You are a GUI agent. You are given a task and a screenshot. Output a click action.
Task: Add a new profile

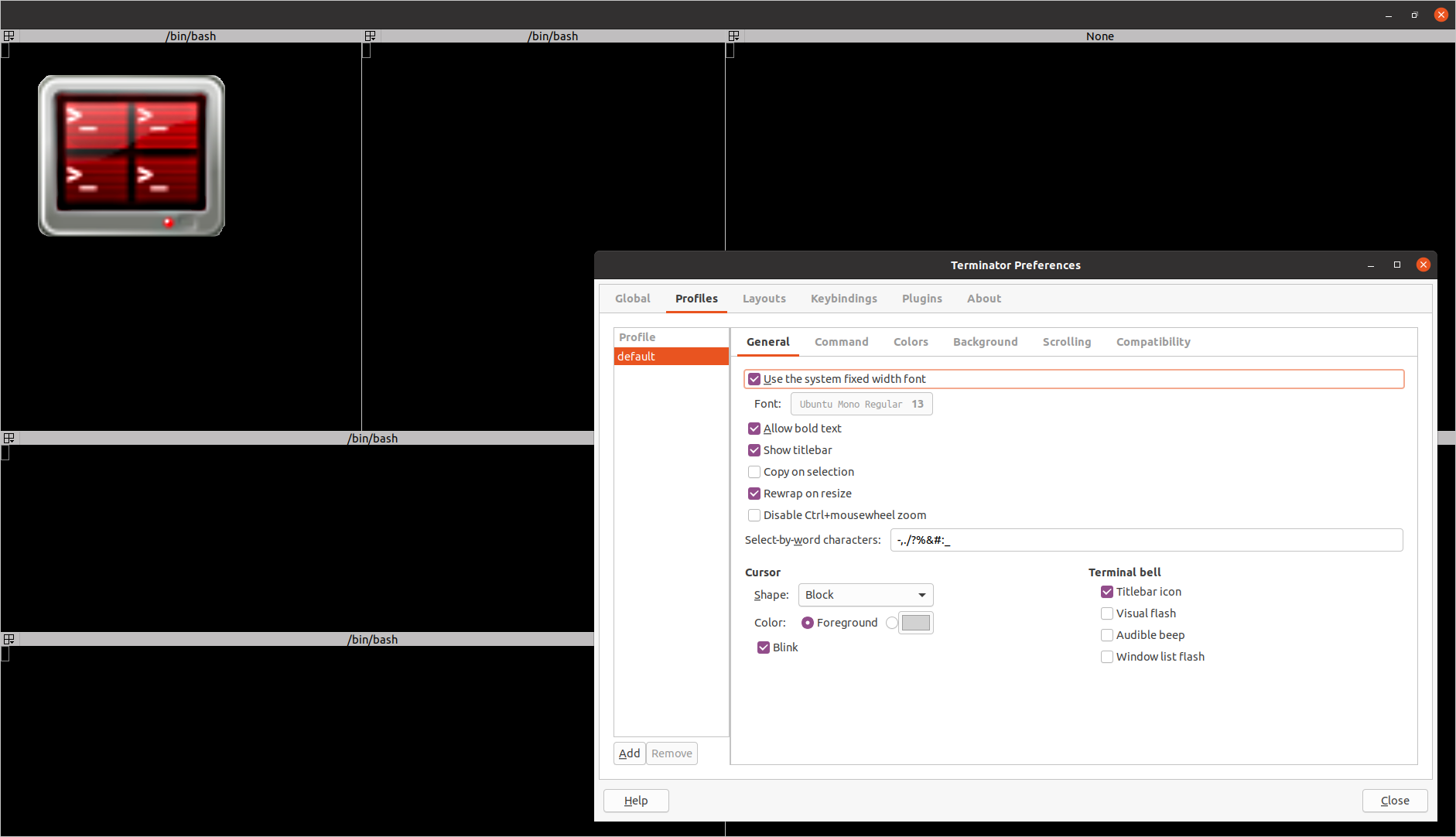[x=630, y=753]
